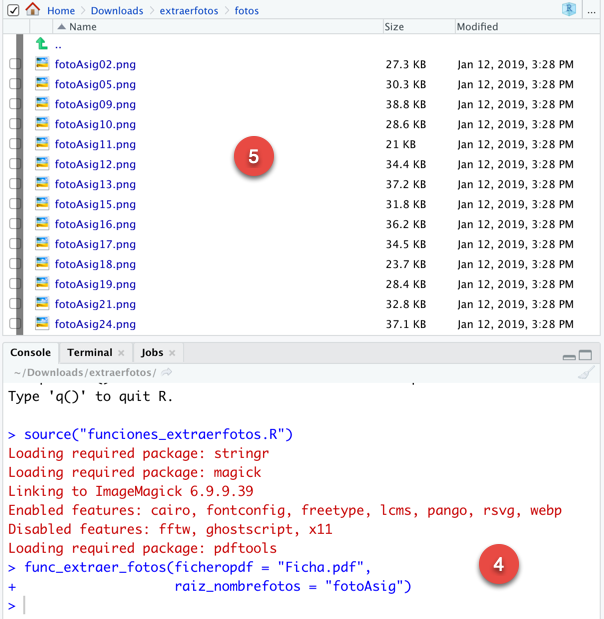Open file fotoAsig16.png

[95, 224]
